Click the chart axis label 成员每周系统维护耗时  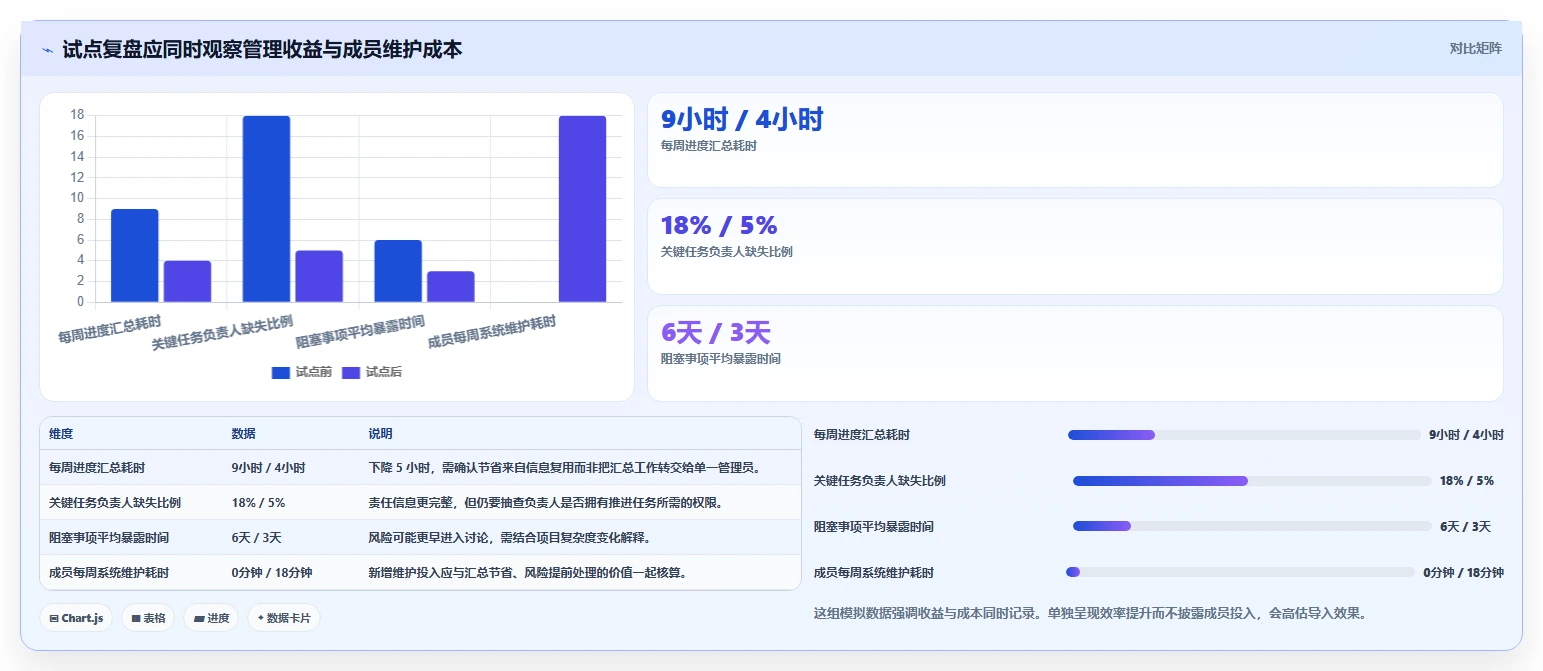[x=491, y=332]
